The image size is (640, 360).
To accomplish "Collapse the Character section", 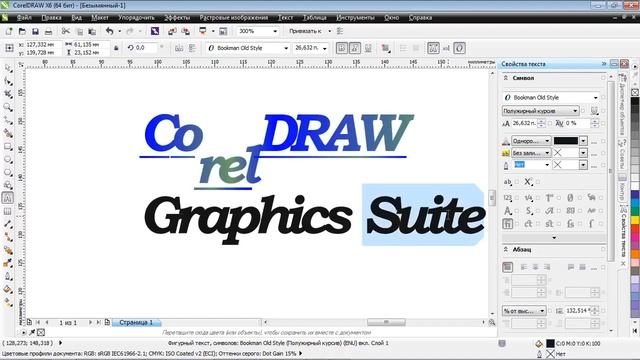I will (506, 78).
